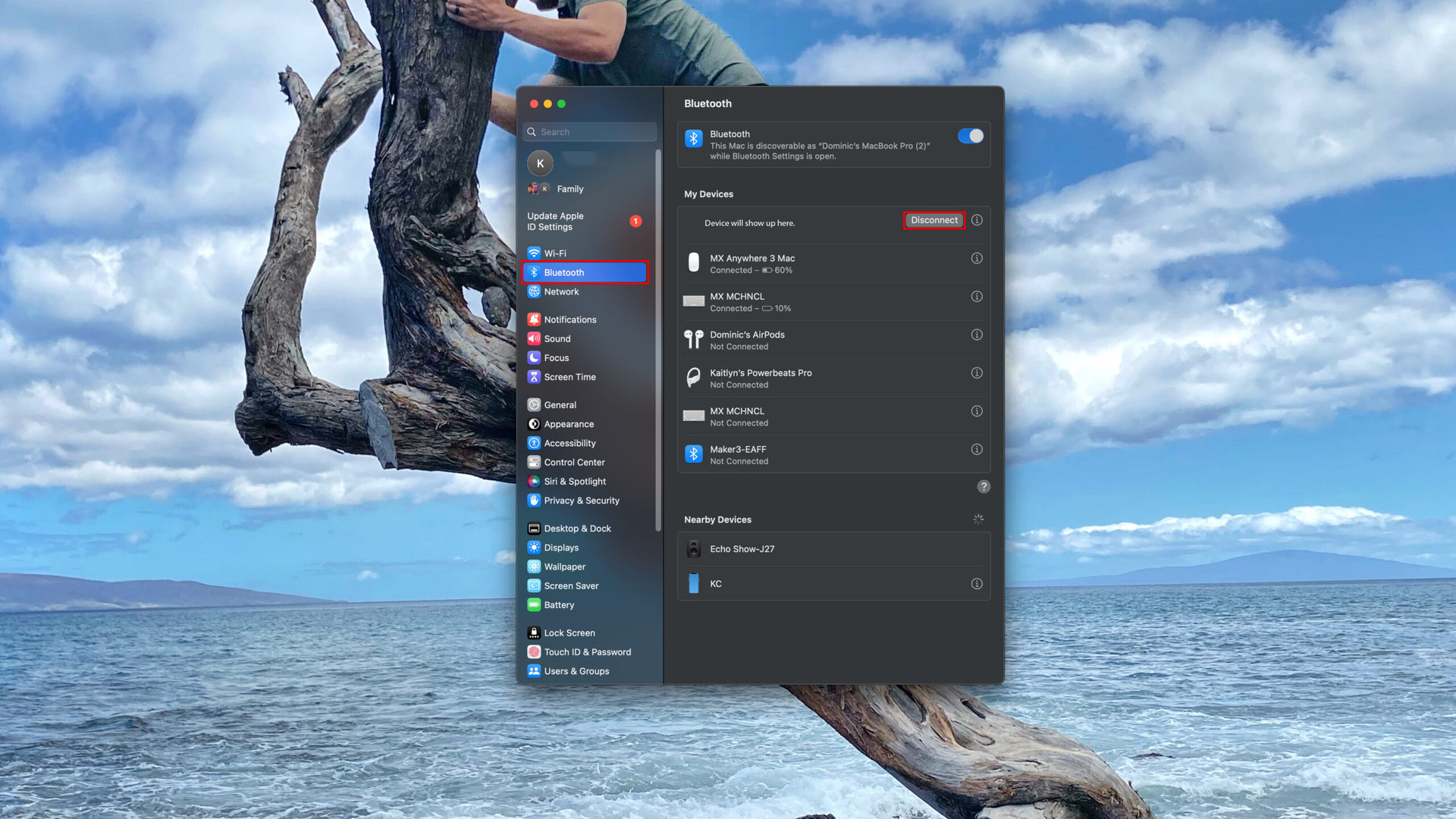1456x819 pixels.
Task: Click the Bluetooth help question mark
Action: click(x=984, y=487)
